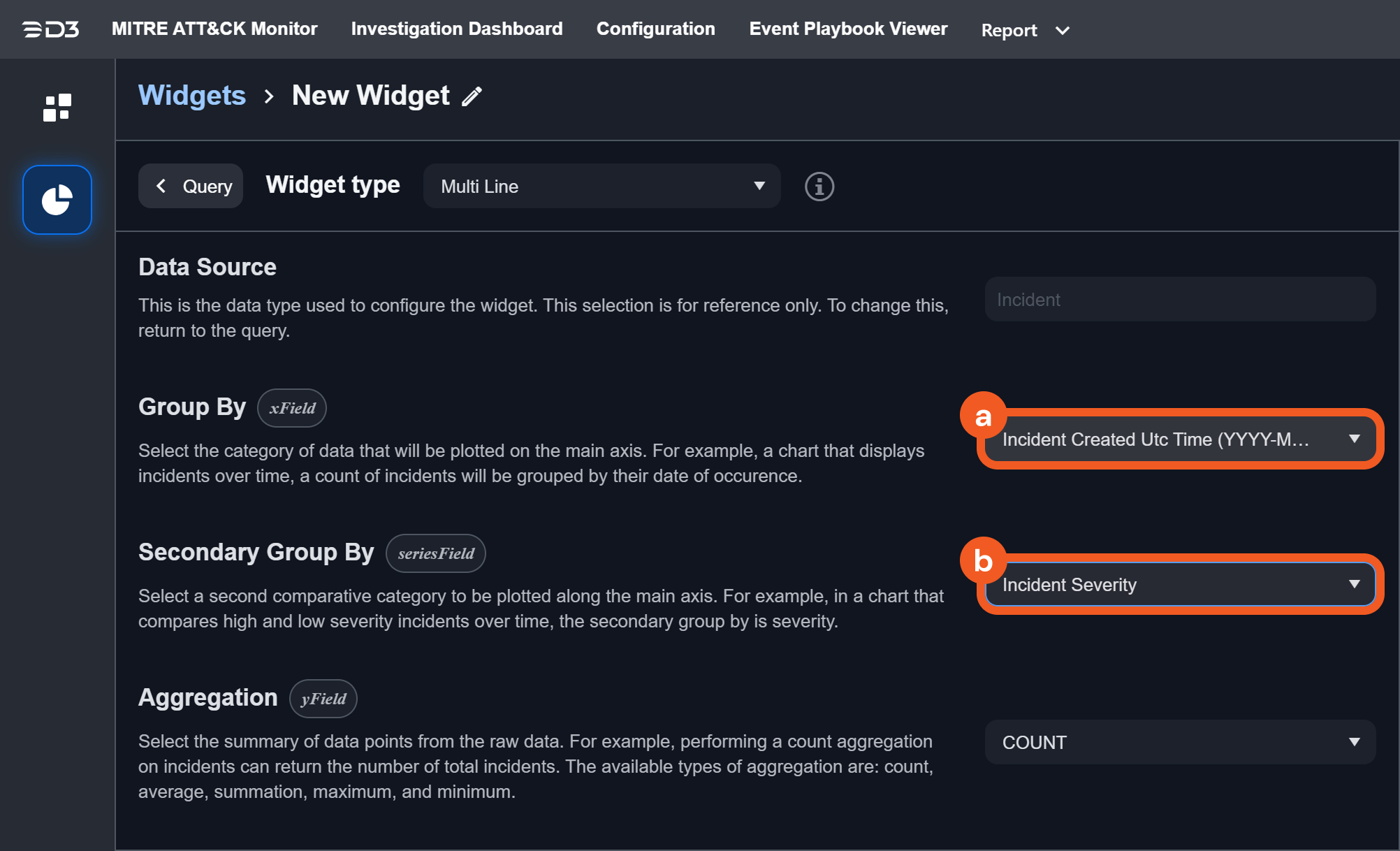This screenshot has width=1400, height=851.
Task: Click the disabled Incident data source field
Action: (x=1179, y=300)
